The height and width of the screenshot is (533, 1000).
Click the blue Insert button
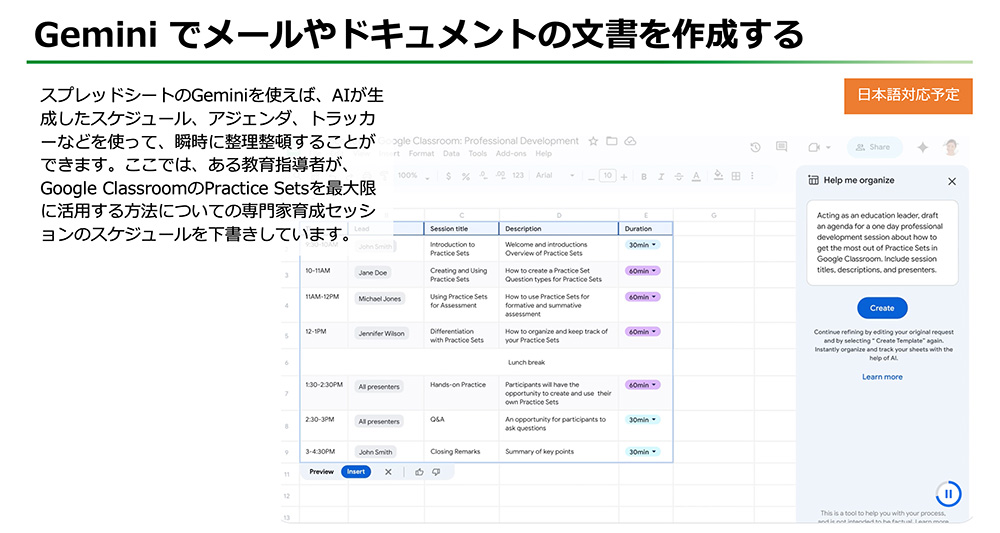(x=356, y=472)
